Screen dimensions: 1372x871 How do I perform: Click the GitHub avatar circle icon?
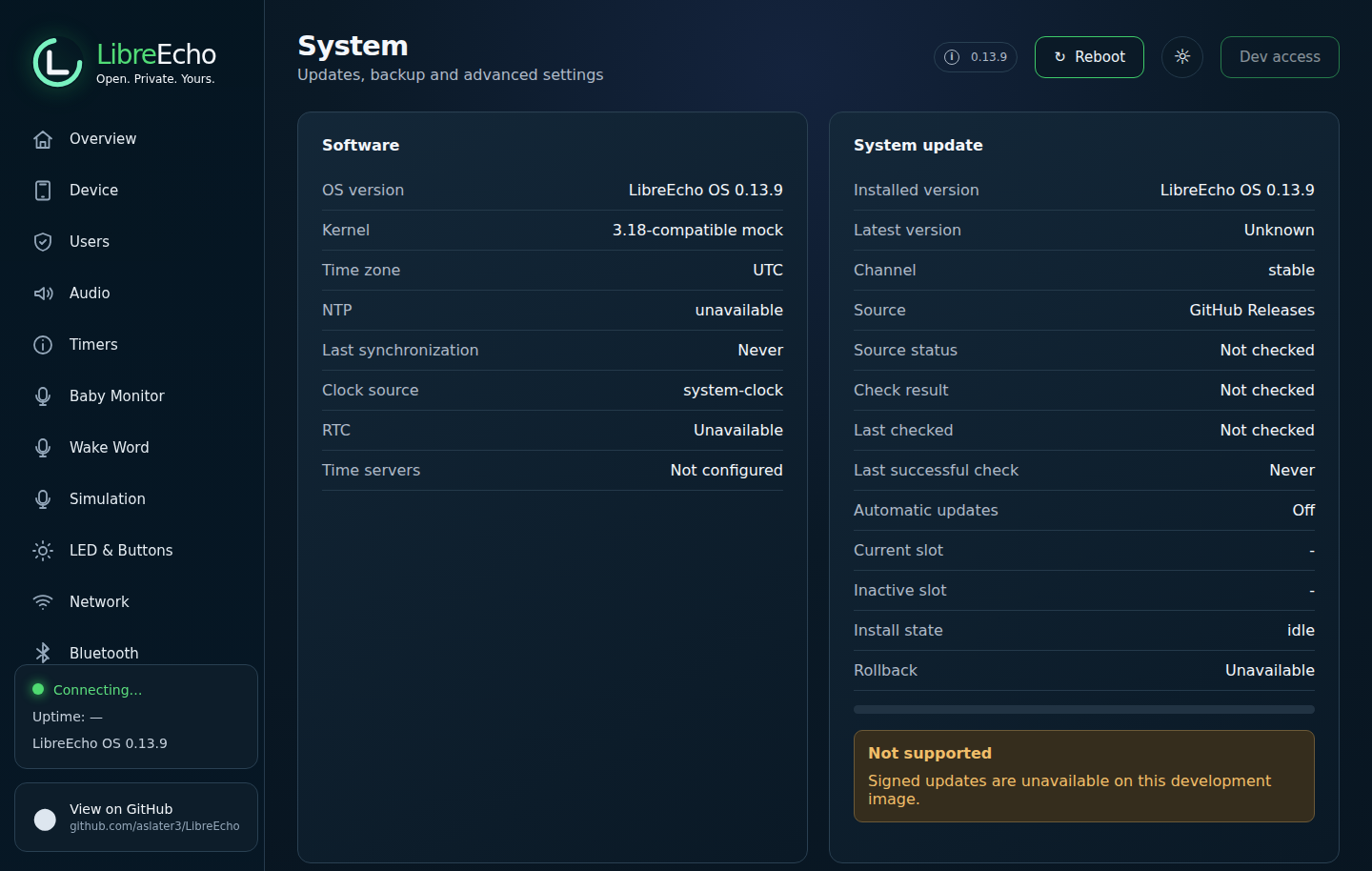pos(45,820)
